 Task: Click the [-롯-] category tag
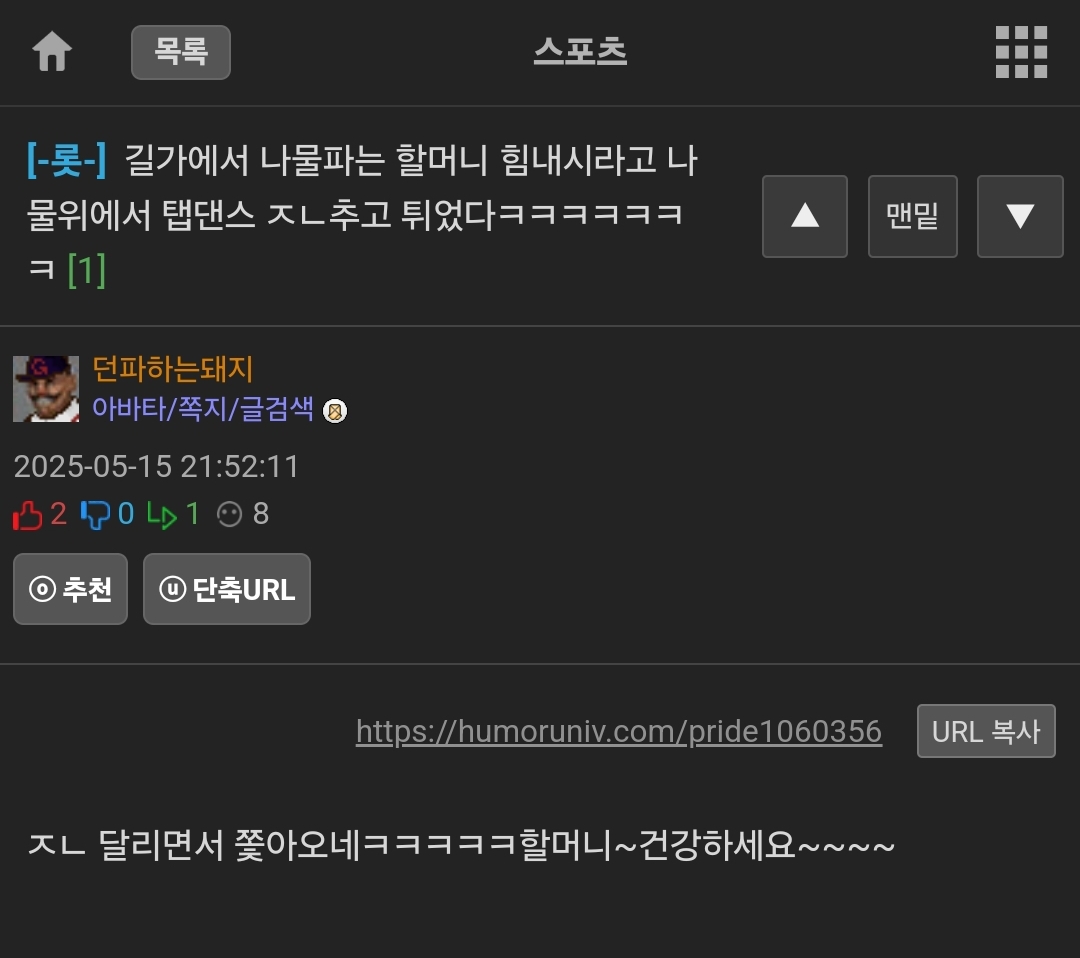pos(66,160)
